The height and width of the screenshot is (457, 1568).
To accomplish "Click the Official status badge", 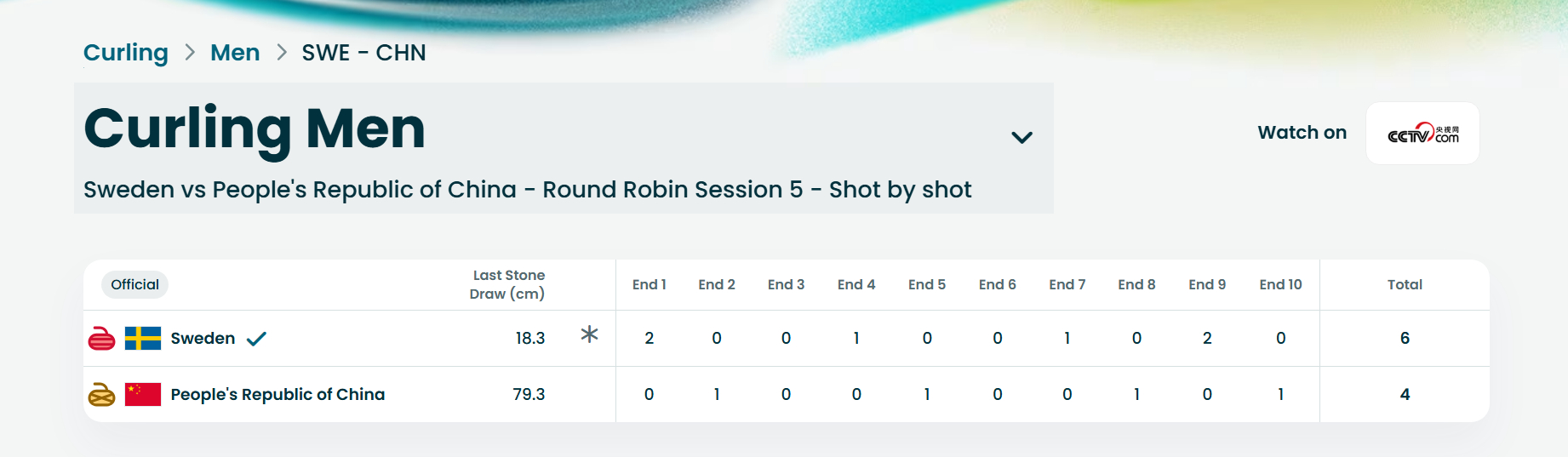I will (134, 284).
